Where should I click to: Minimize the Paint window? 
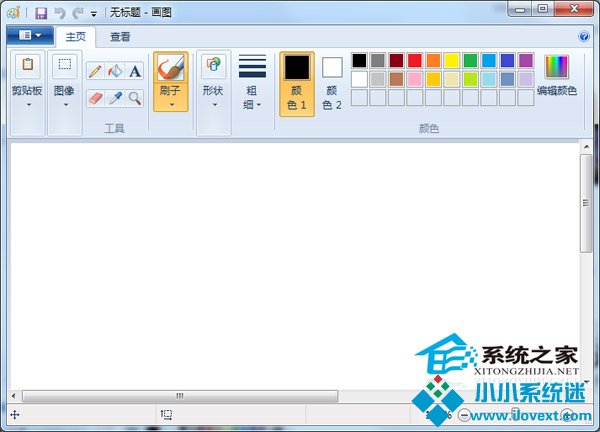[x=520, y=9]
